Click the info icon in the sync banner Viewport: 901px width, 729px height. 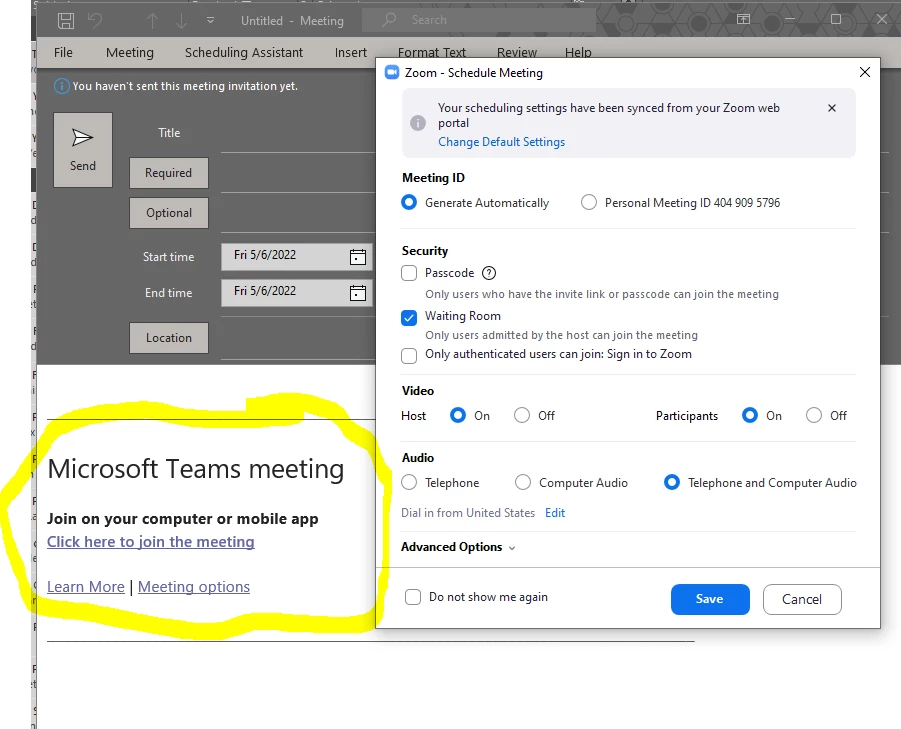tap(418, 123)
